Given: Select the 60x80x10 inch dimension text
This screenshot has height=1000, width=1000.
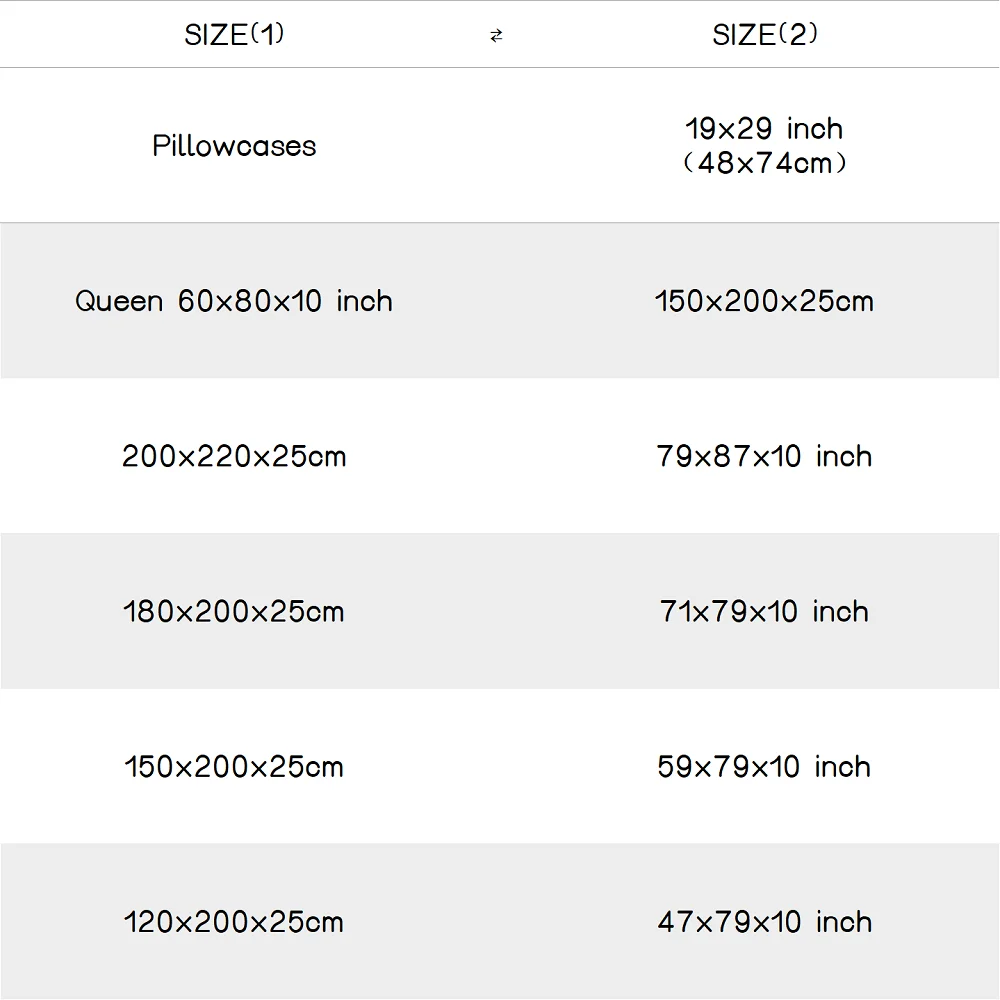Looking at the screenshot, I should (285, 301).
